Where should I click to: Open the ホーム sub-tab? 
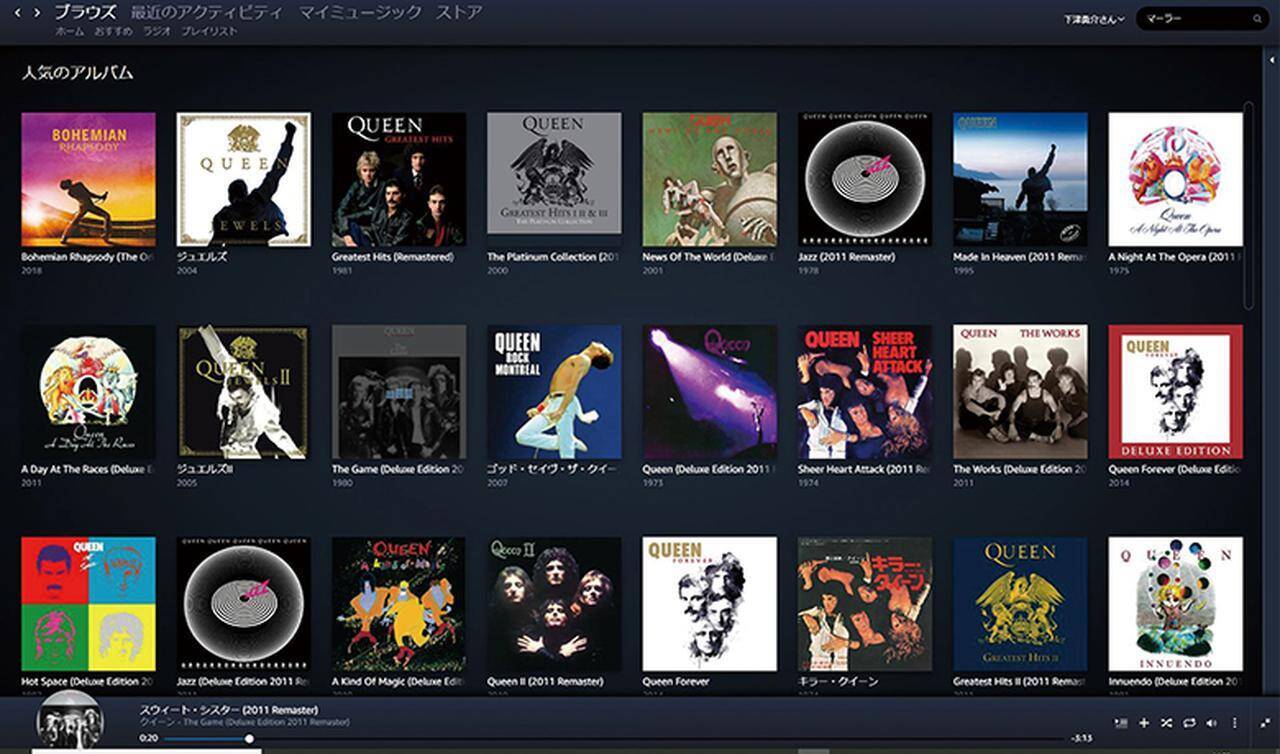(69, 32)
